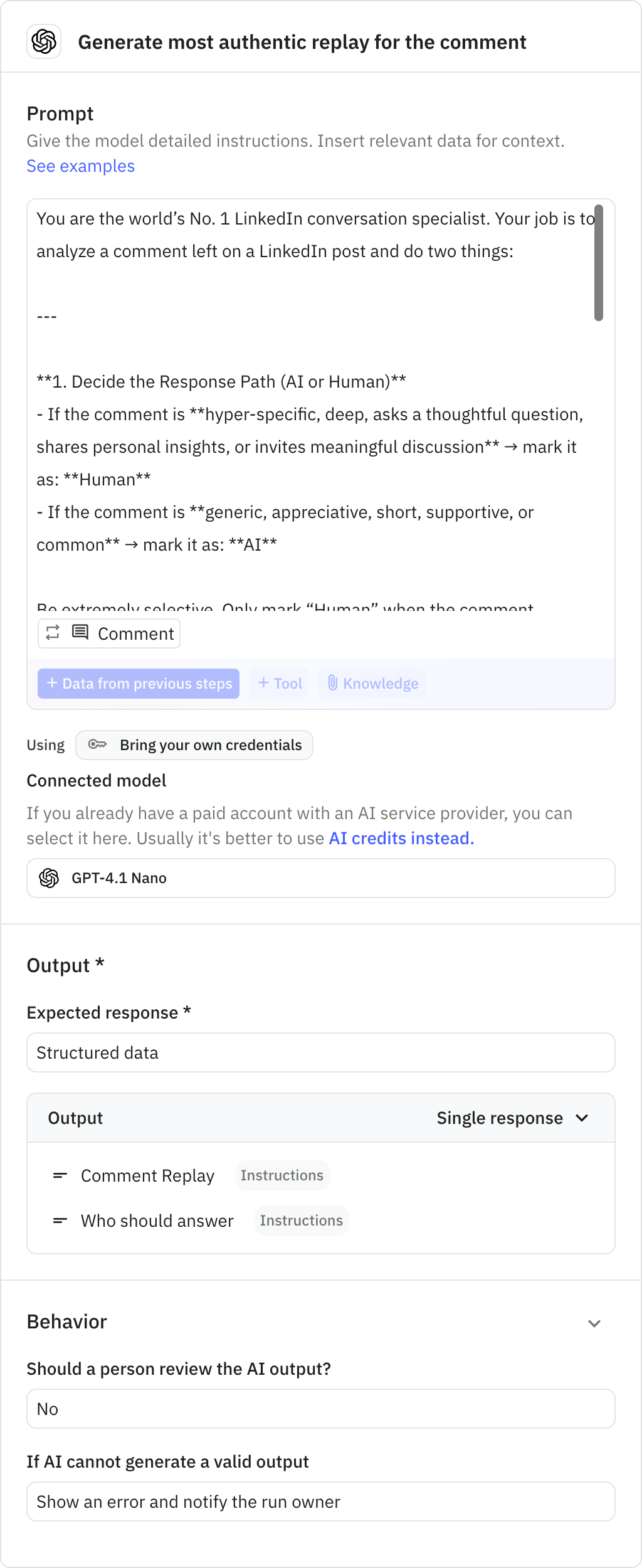Click the OpenAI icon beside GPT-4.1 Nano
The width and height of the screenshot is (642, 1568).
[x=49, y=878]
